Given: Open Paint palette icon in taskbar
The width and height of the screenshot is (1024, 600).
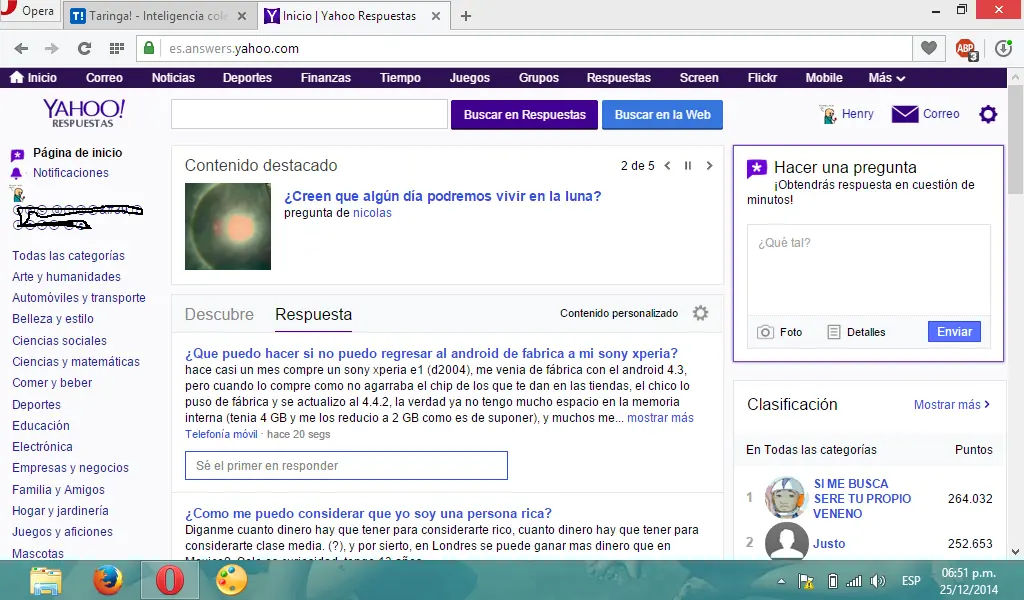Looking at the screenshot, I should [231, 580].
